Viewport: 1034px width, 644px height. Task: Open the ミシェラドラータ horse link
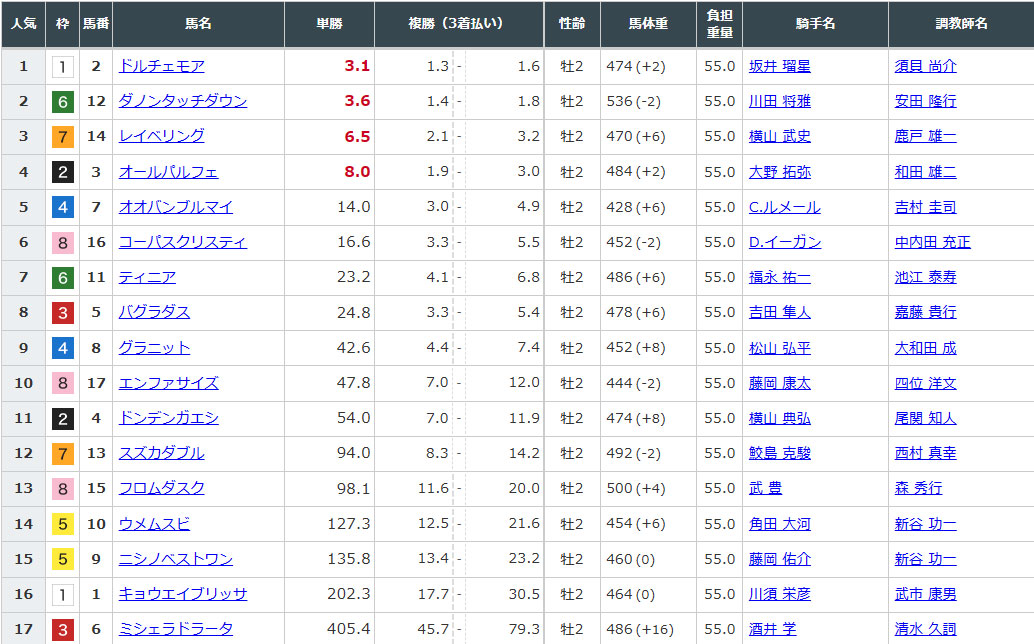pos(175,629)
